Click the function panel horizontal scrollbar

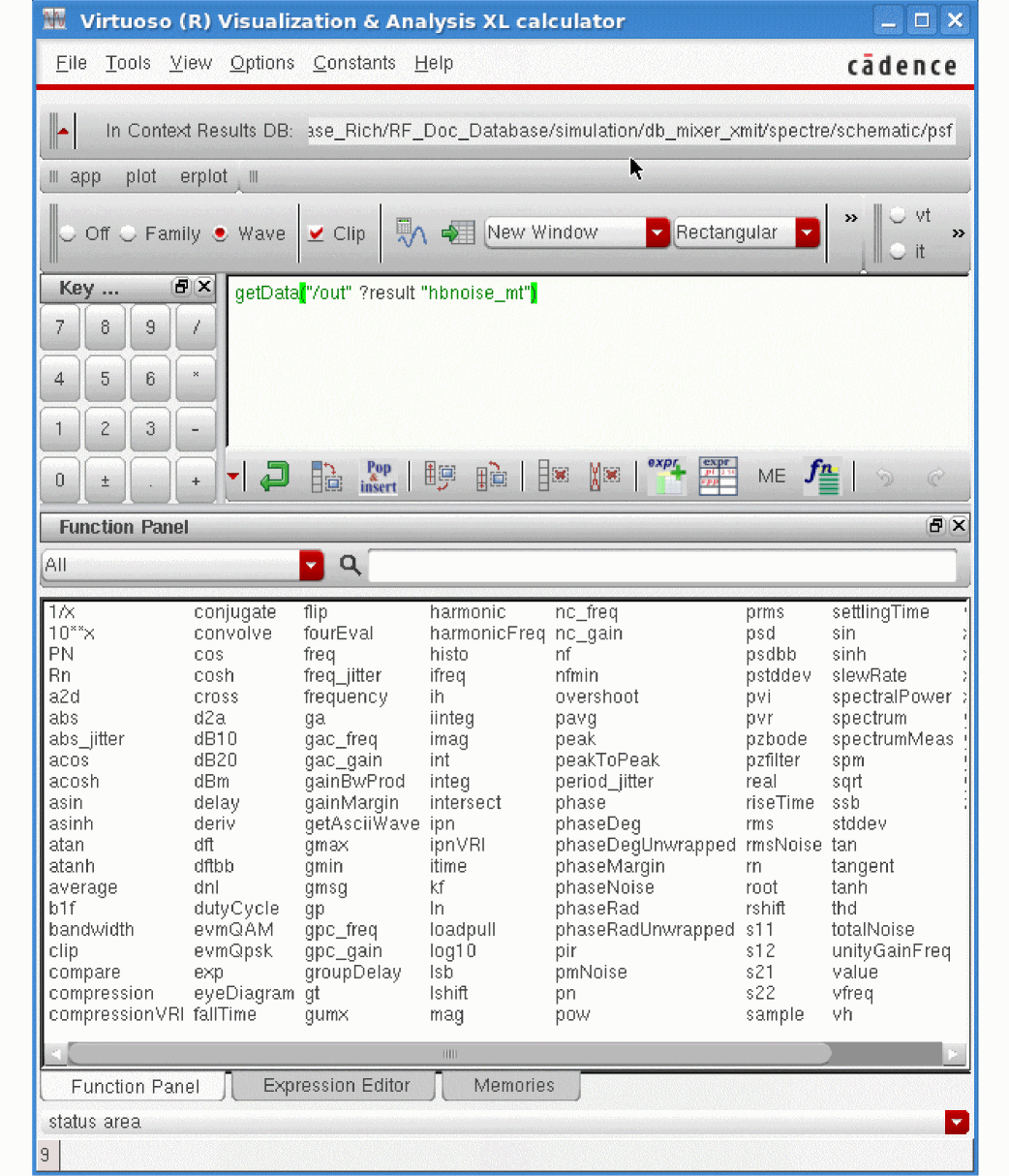click(x=449, y=1053)
